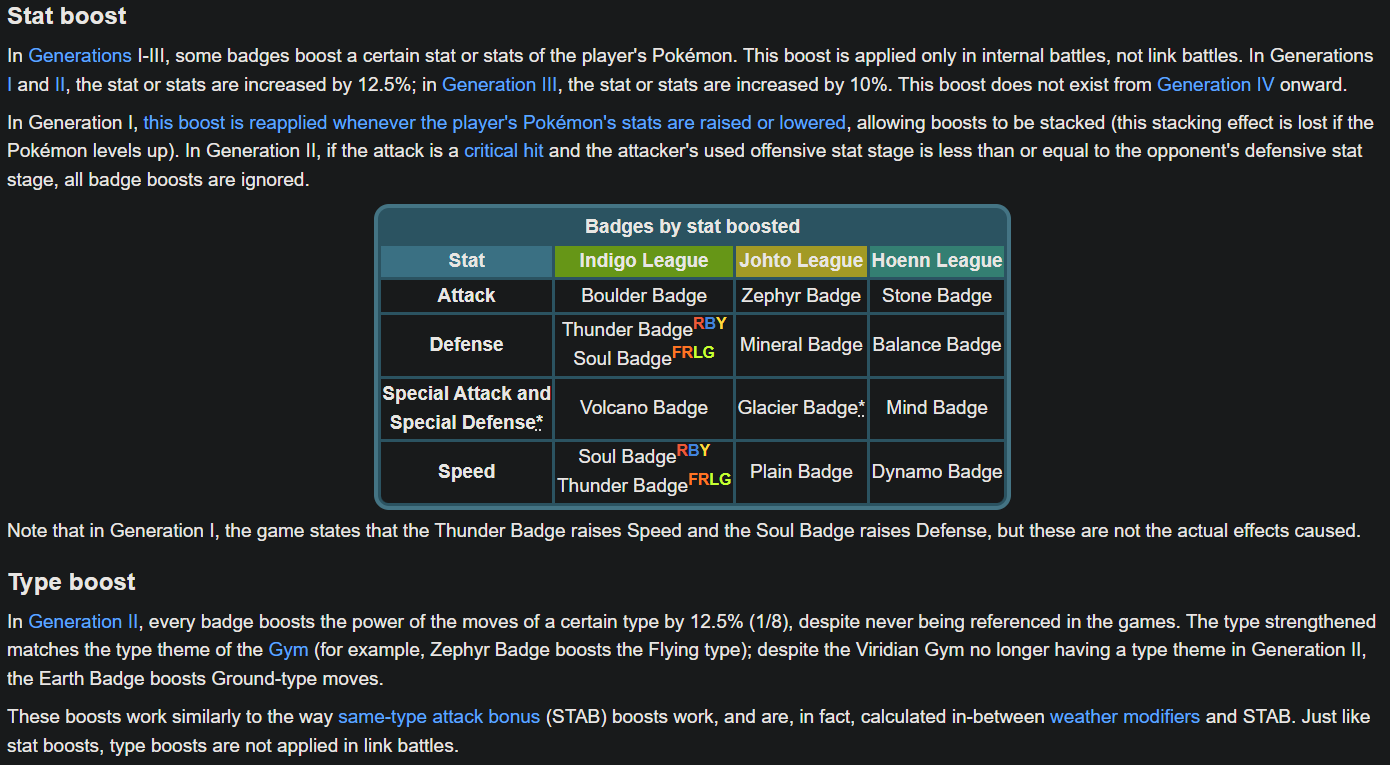Image resolution: width=1390 pixels, height=765 pixels.
Task: Click the Plain Badge cell
Action: tap(801, 472)
